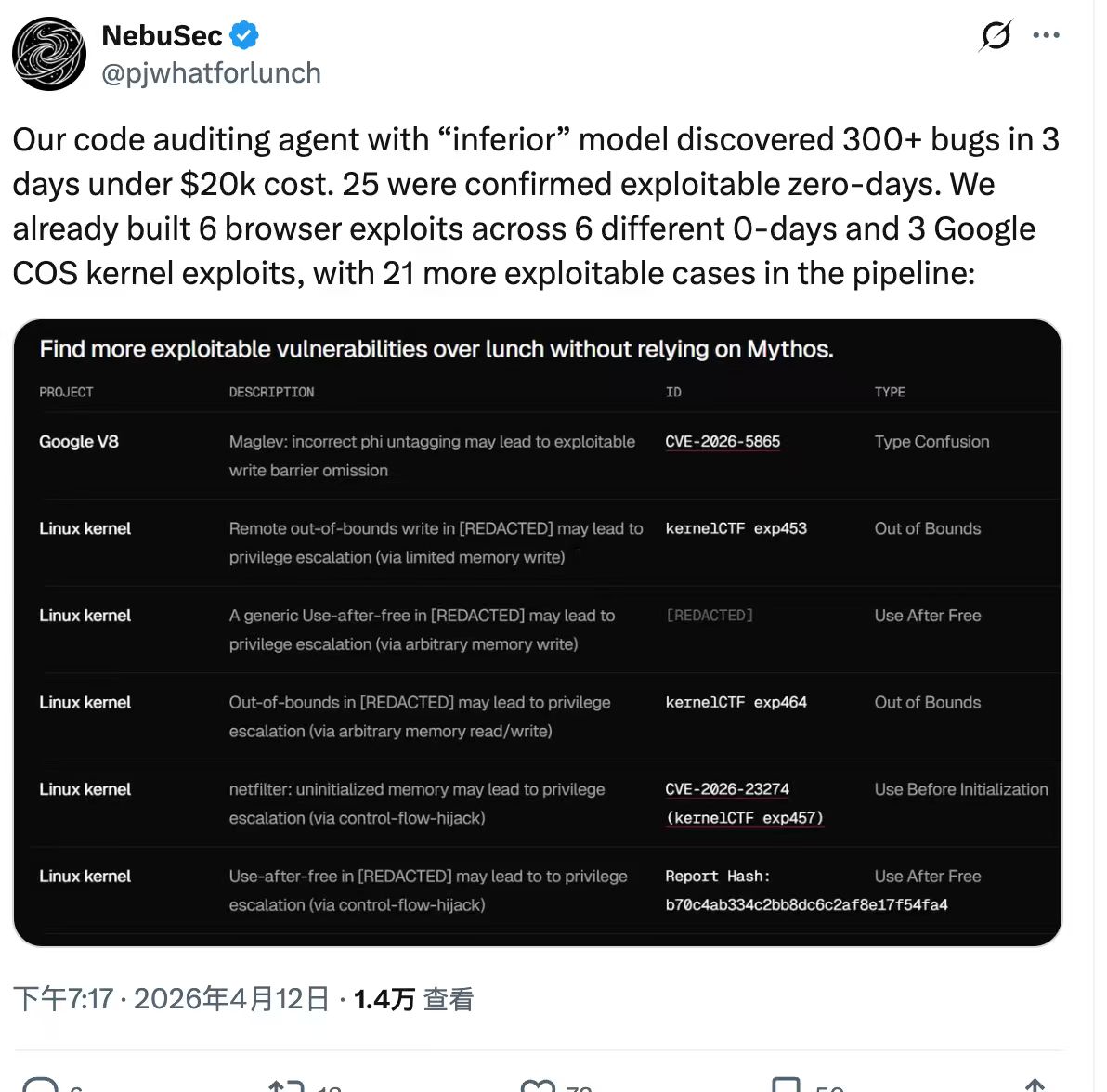The image size is (1107, 1092).
Task: Click the blue verified badge
Action: point(244,36)
